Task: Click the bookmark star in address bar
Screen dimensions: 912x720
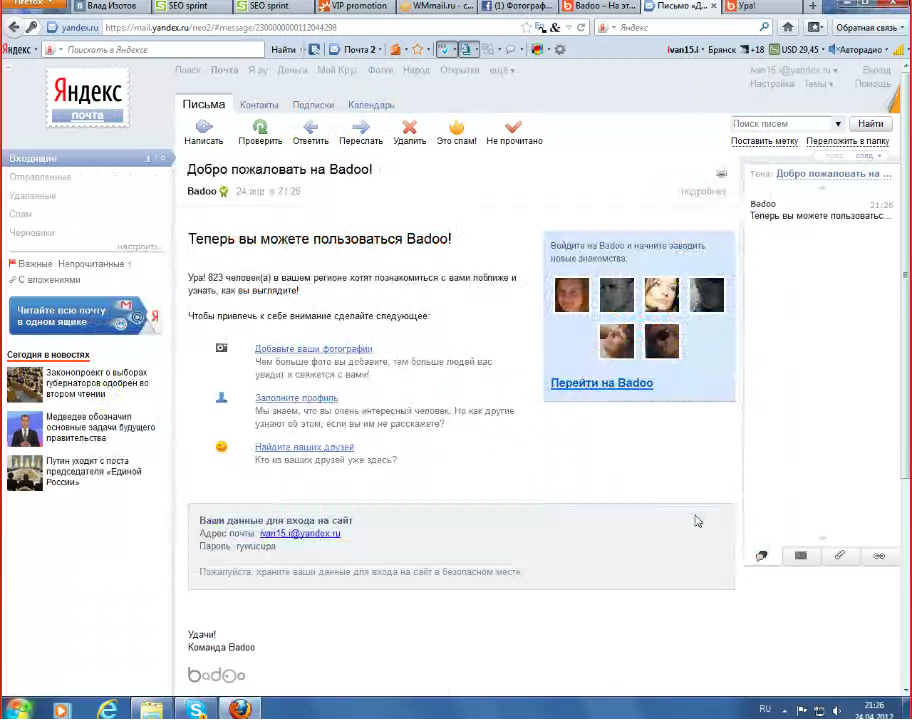Action: [x=526, y=27]
